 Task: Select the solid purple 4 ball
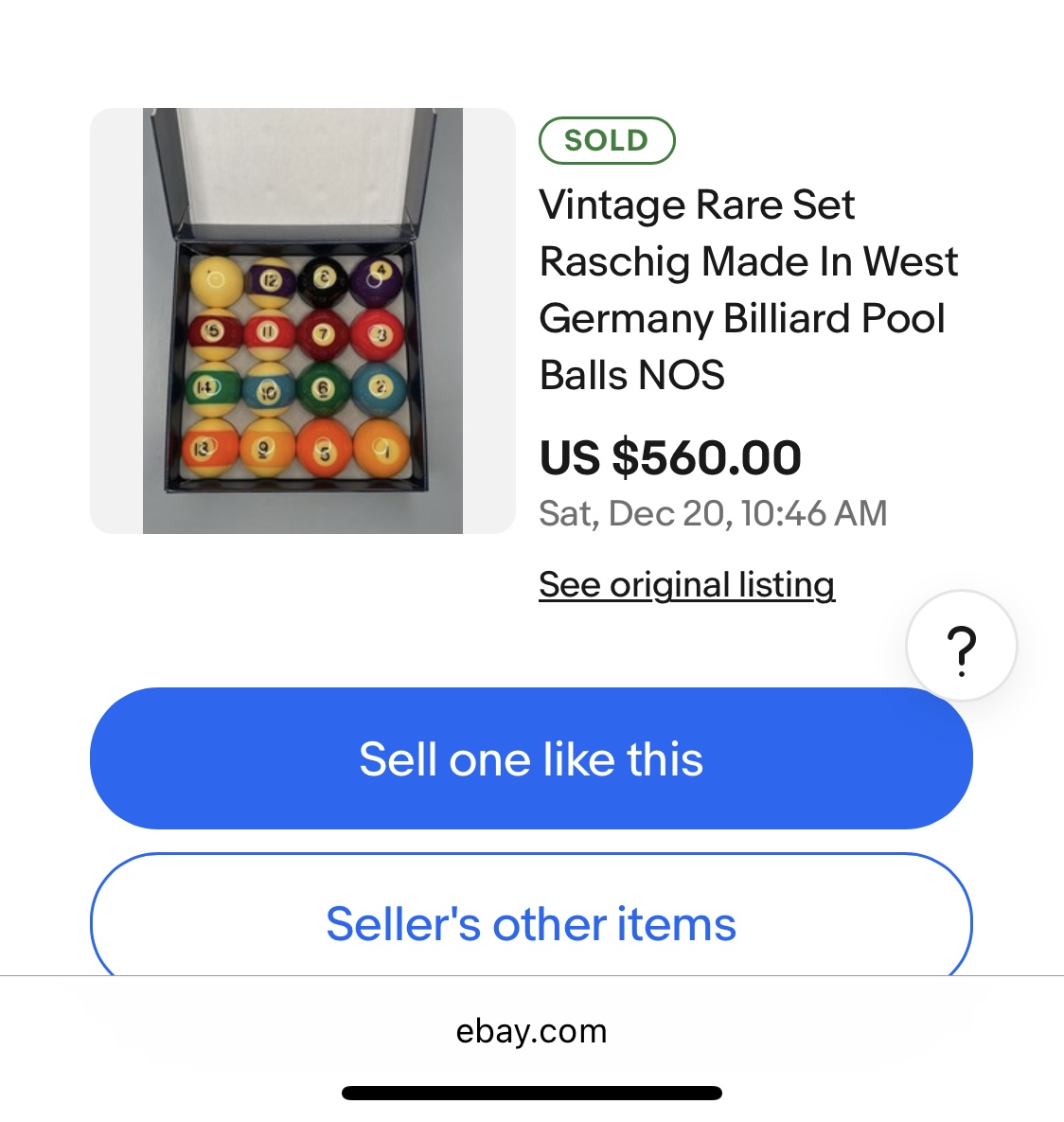tap(378, 281)
